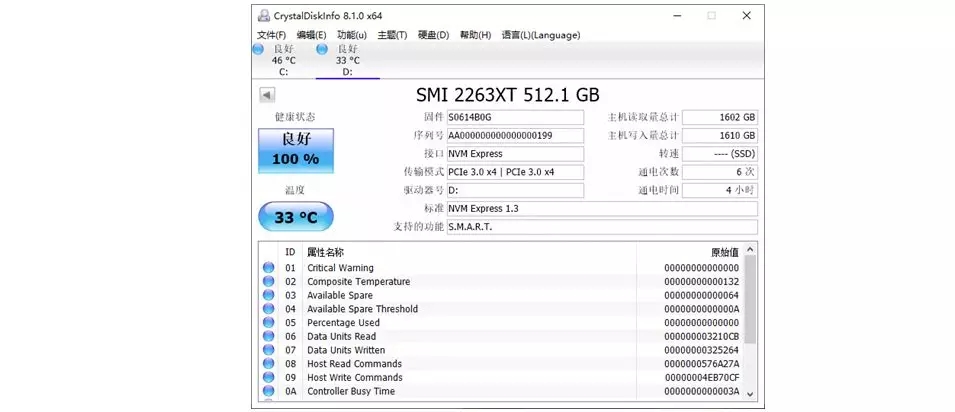Image resolution: width=955 pixels, height=412 pixels.
Task: Click the standard field NVM Express 1.3
Action: click(x=602, y=208)
